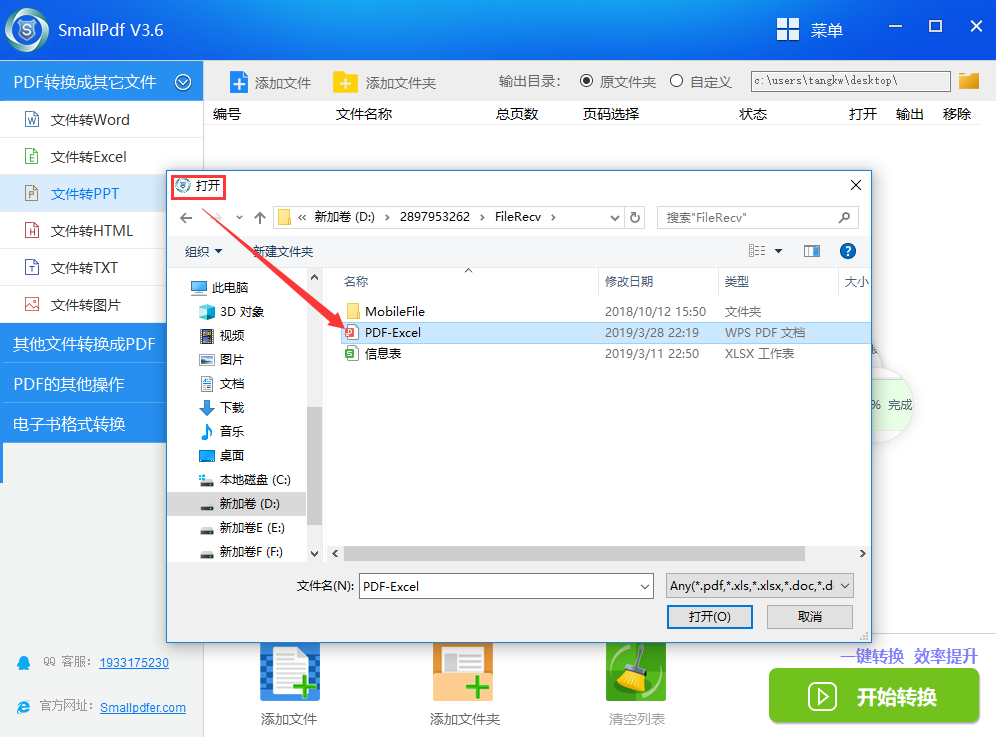Click the large 添加文件夹 icon at bottom
The image size is (996, 737).
click(x=463, y=672)
